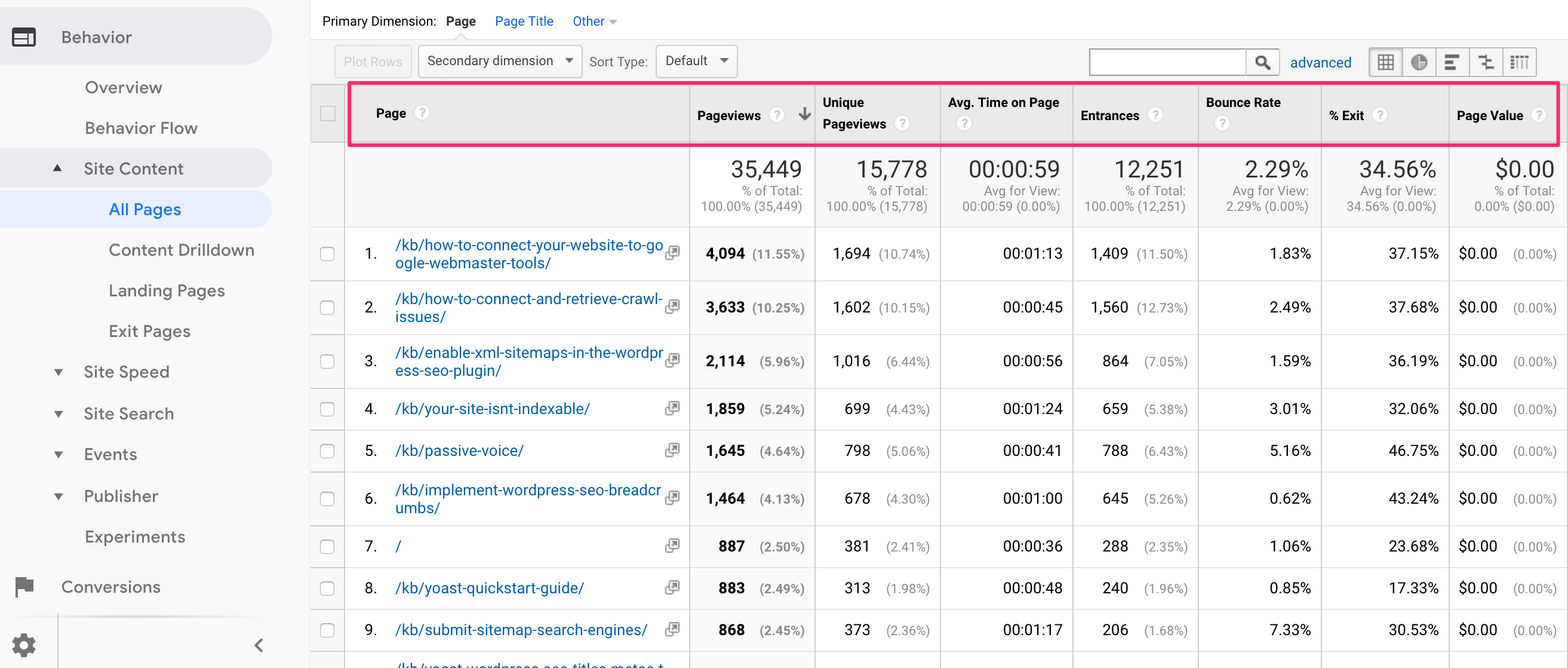Click the advanced filter link
This screenshot has width=1568, height=668.
[1320, 62]
